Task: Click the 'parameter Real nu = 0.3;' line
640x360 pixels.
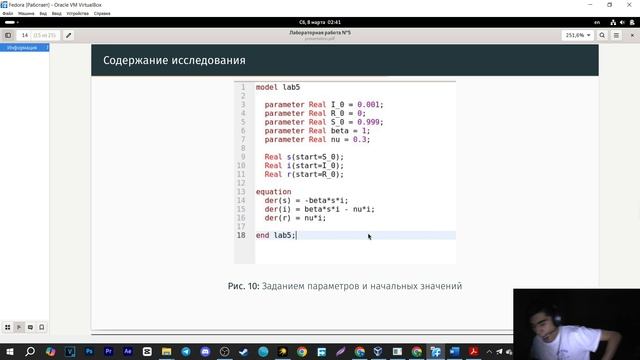Action: [x=317, y=140]
